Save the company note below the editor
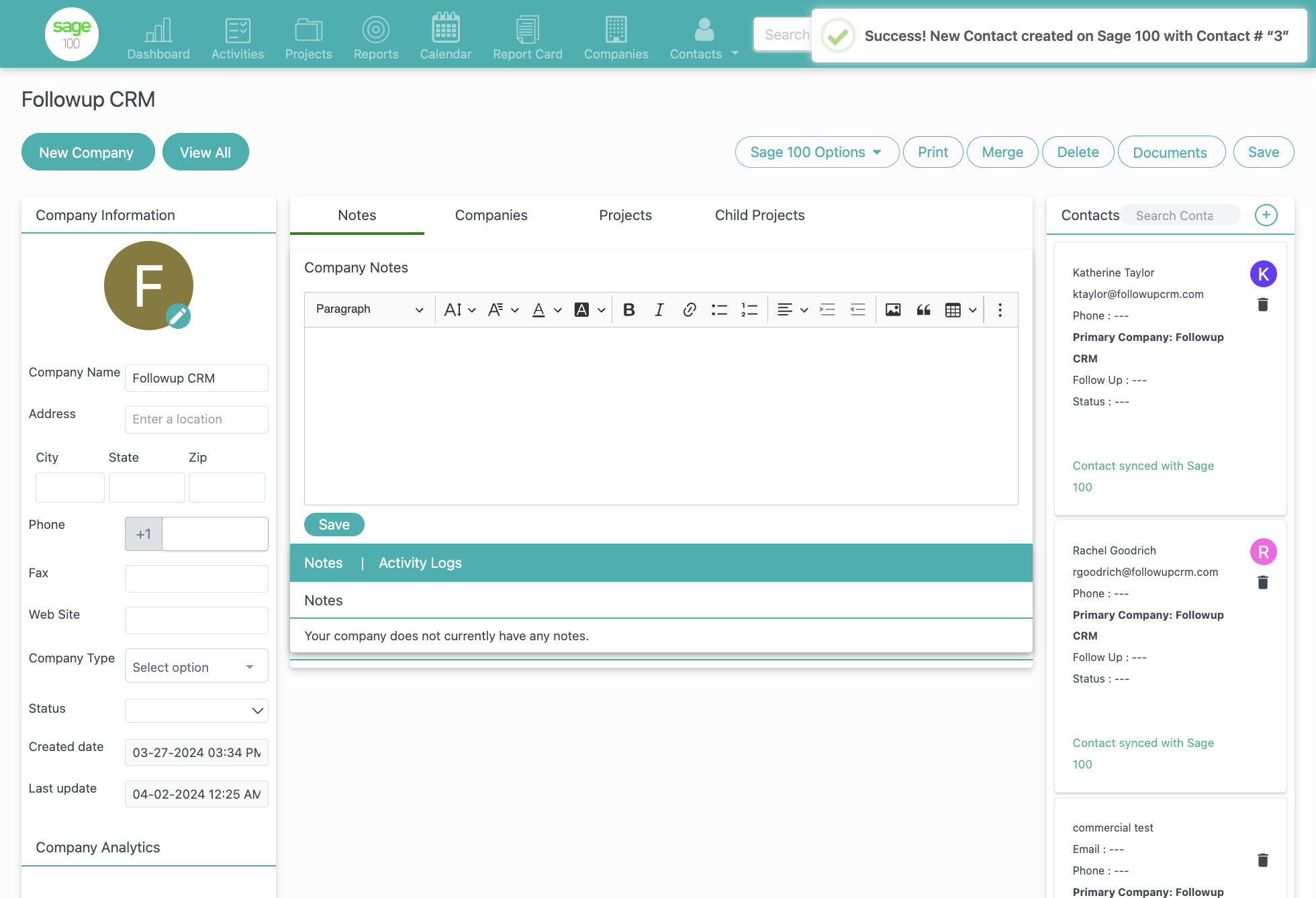1316x898 pixels. [334, 525]
